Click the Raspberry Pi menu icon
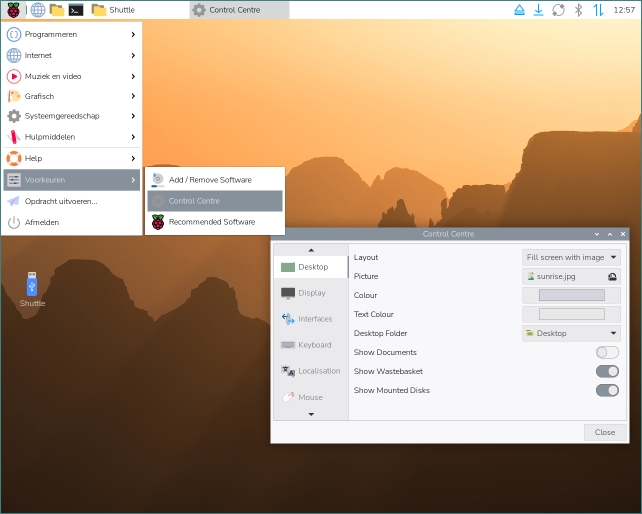The image size is (642, 514). (x=13, y=10)
